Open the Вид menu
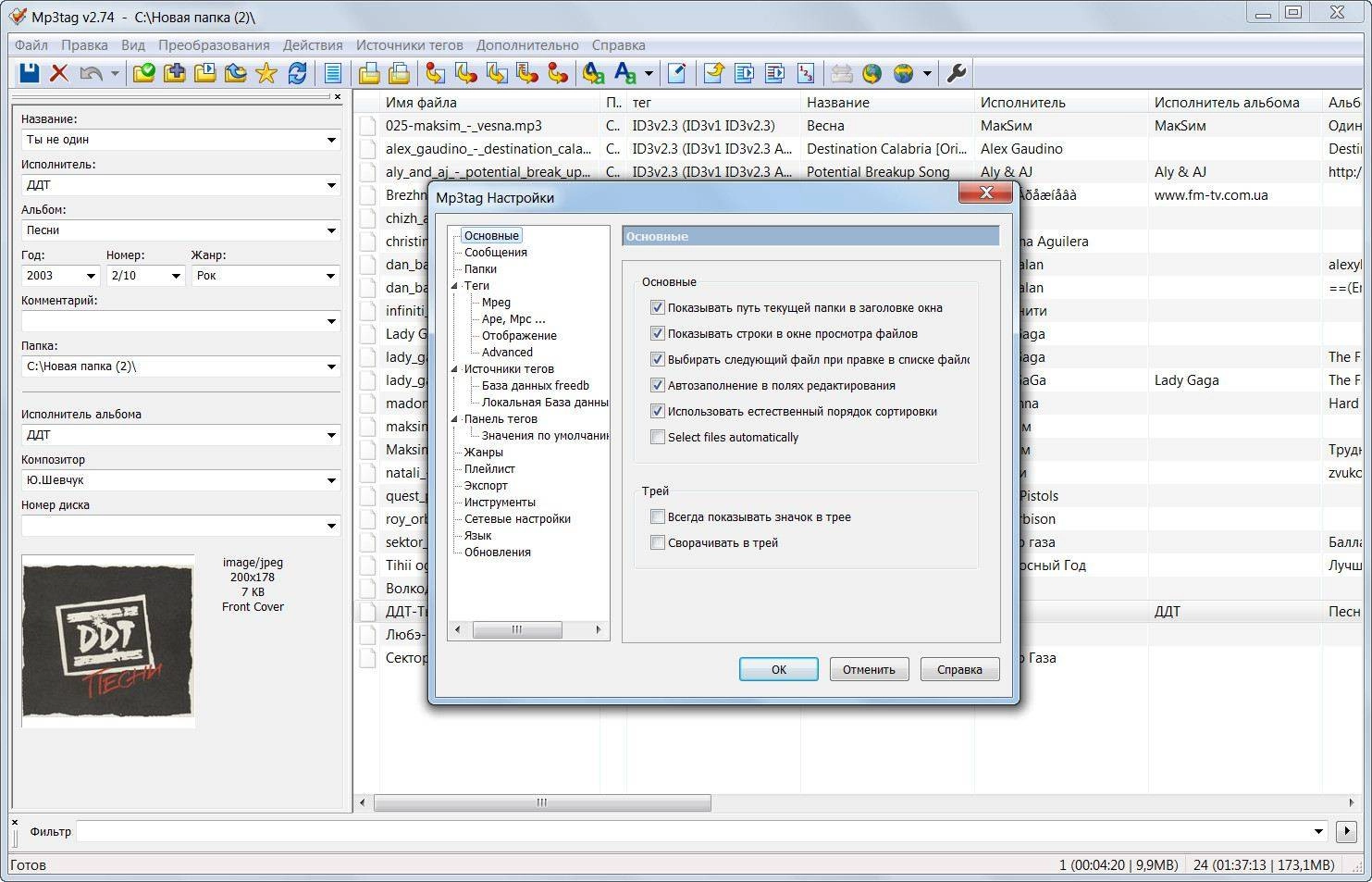This screenshot has height=882, width=1372. coord(133,44)
